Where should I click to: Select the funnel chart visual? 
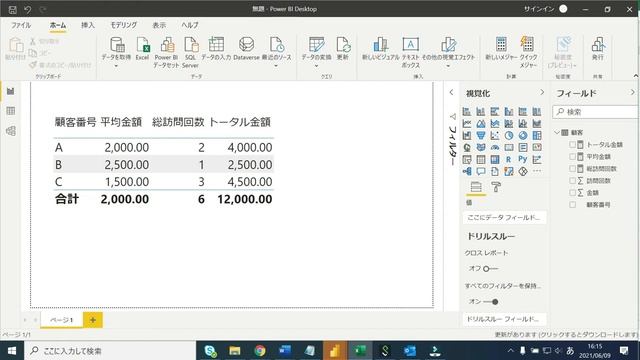click(x=481, y=136)
